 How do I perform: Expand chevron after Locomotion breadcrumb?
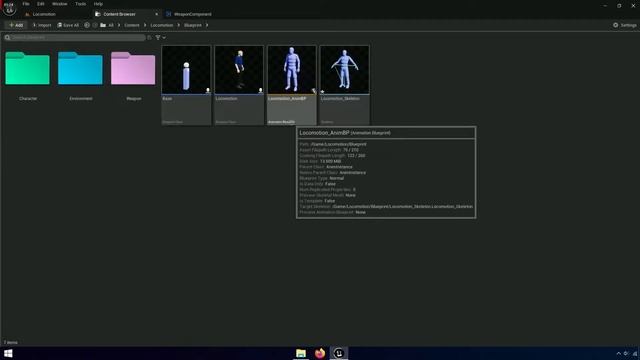[178, 25]
